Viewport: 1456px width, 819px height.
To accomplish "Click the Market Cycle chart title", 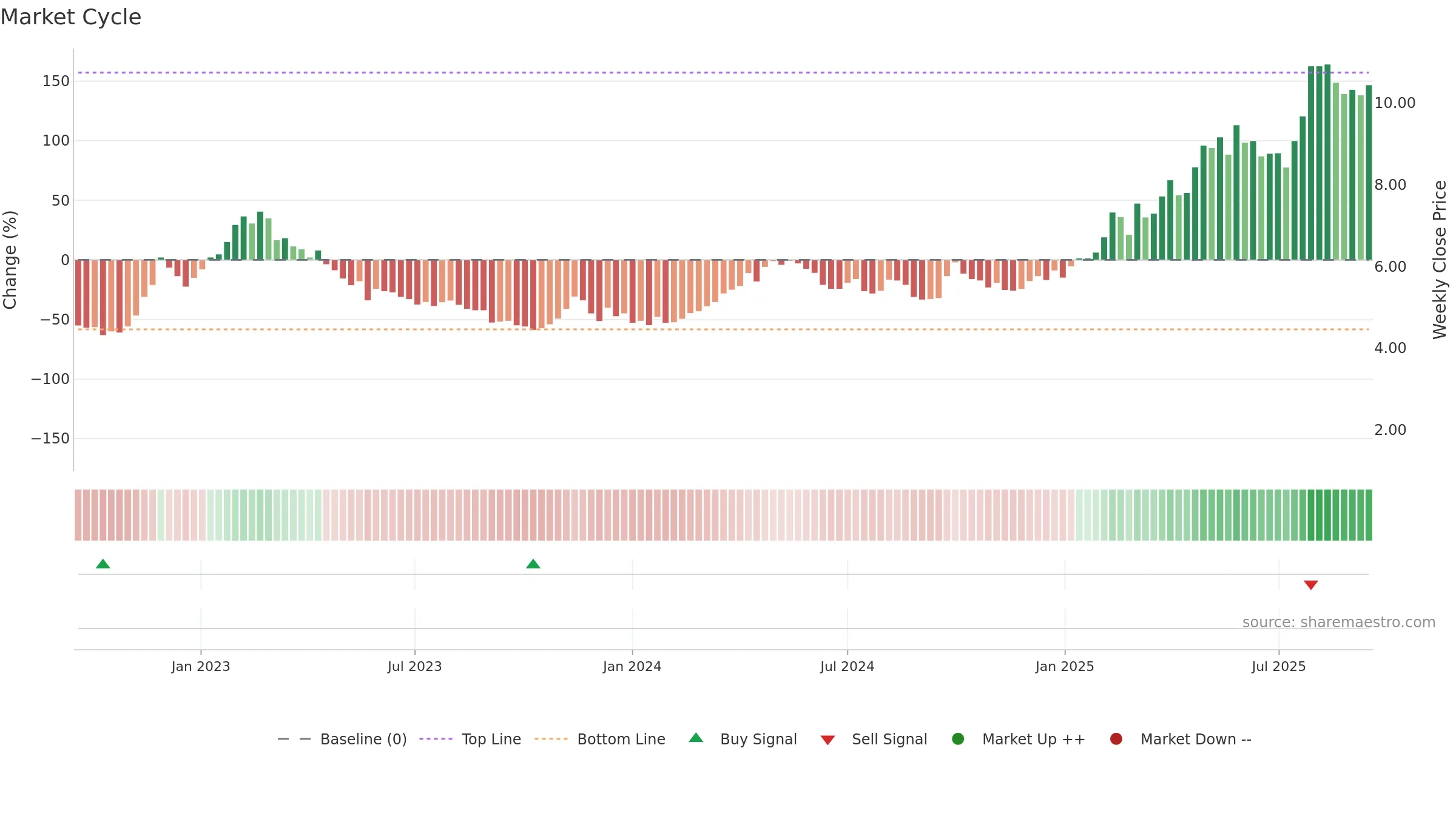I will click(71, 17).
